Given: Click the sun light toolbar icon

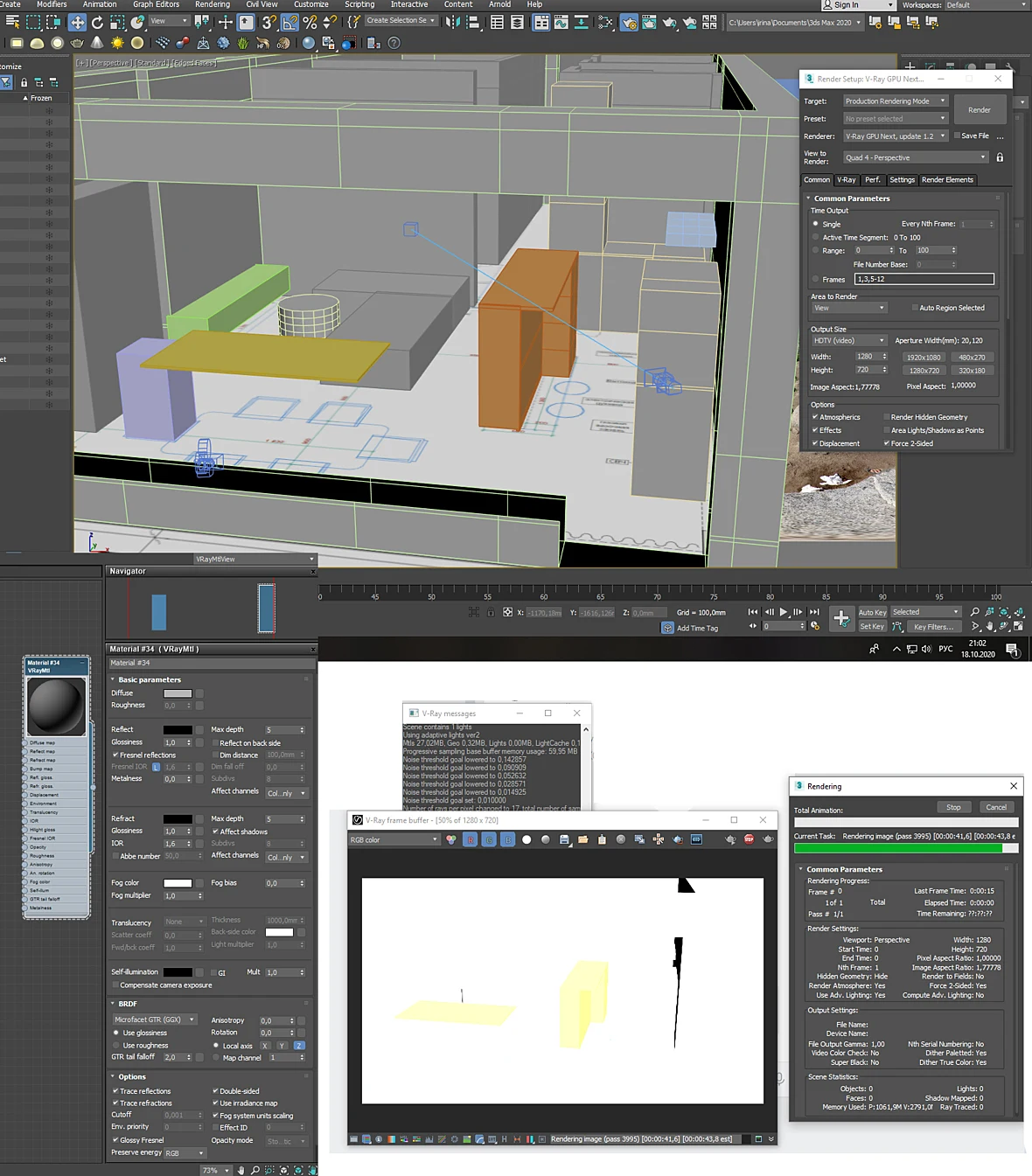Looking at the screenshot, I should pos(117,43).
